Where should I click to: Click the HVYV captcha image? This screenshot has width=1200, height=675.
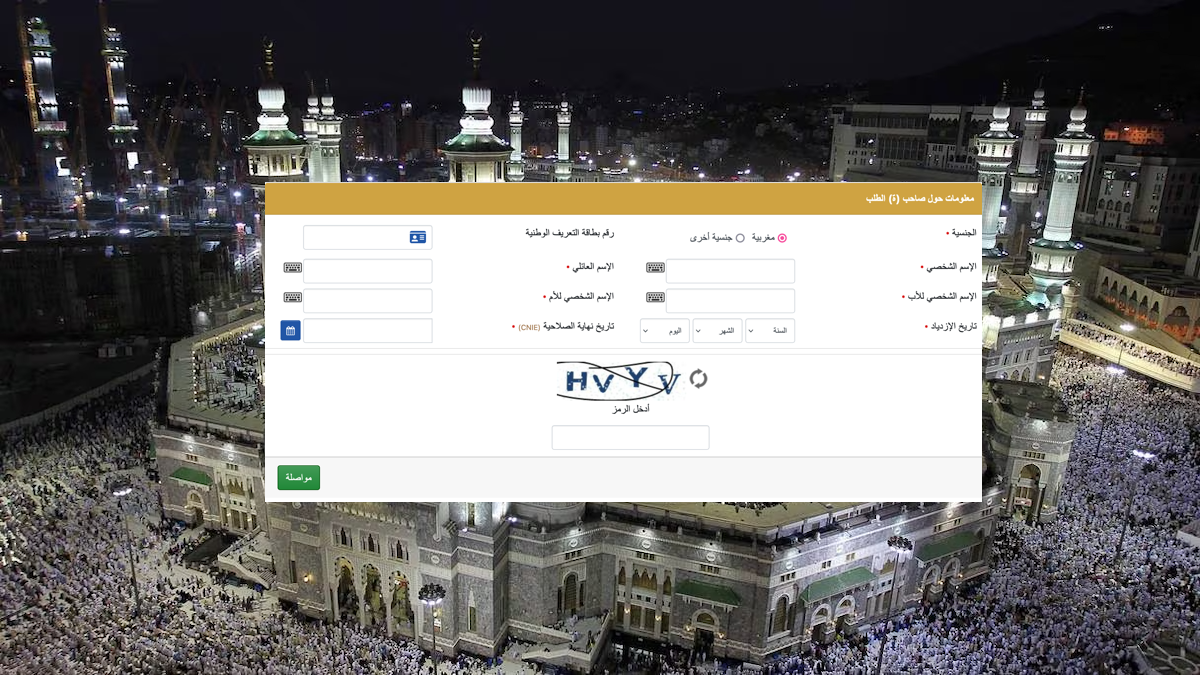620,380
